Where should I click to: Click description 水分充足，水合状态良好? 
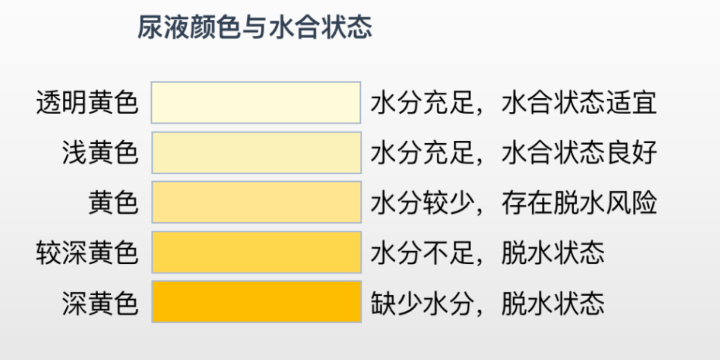point(514,152)
